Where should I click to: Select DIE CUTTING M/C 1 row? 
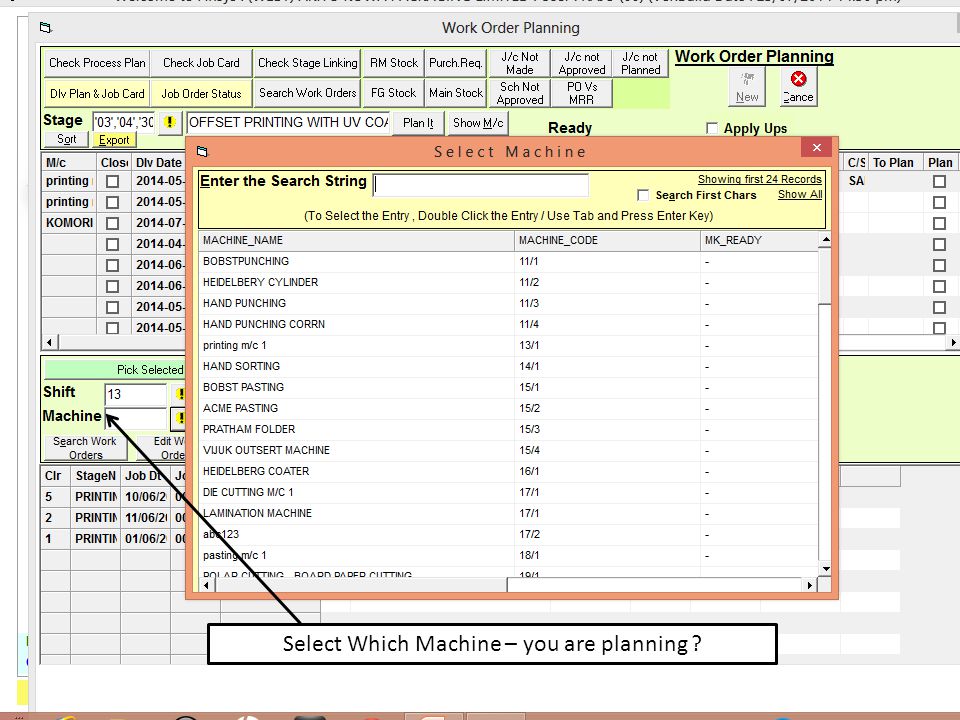coord(509,492)
